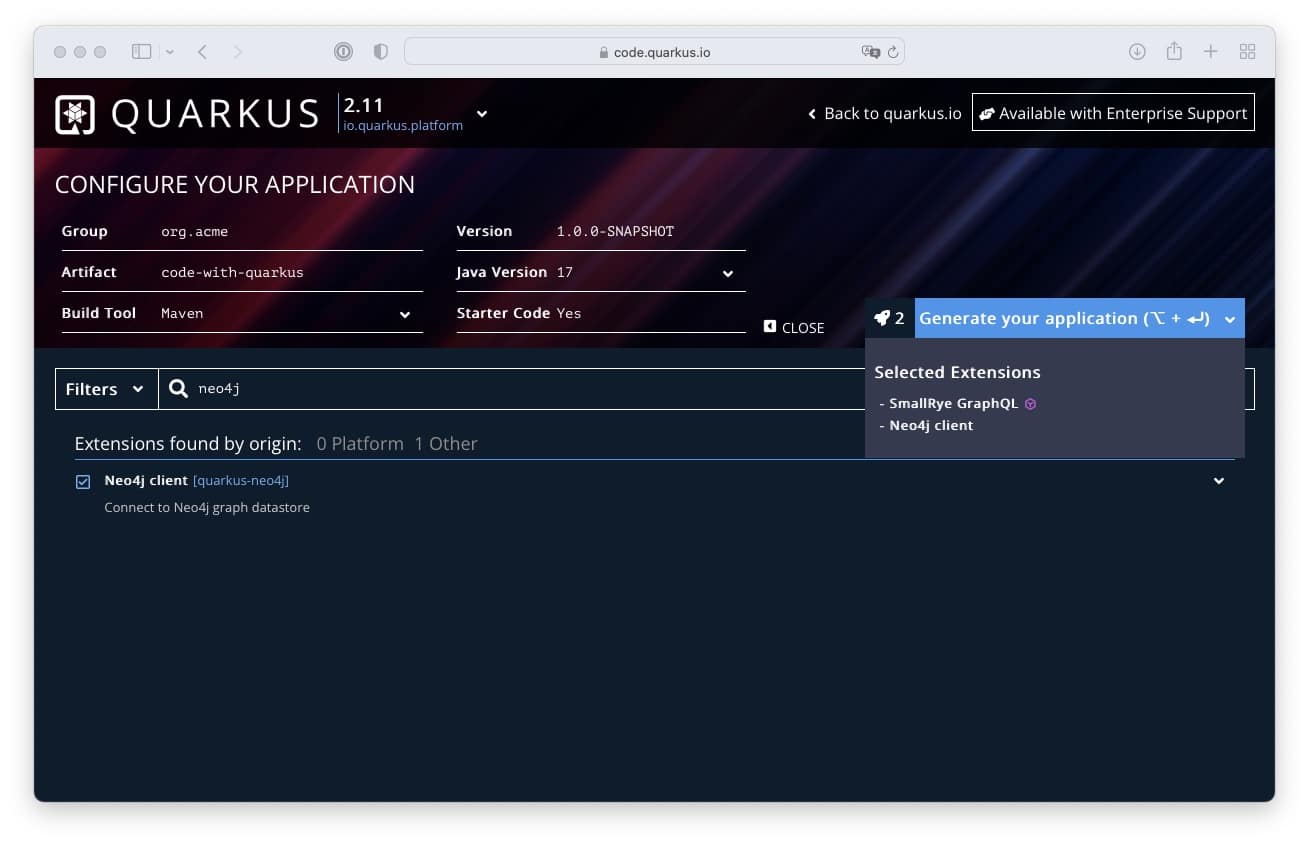Image resolution: width=1309 pixels, height=844 pixels.
Task: Click the CLOSE configuration text button
Action: [x=803, y=327]
